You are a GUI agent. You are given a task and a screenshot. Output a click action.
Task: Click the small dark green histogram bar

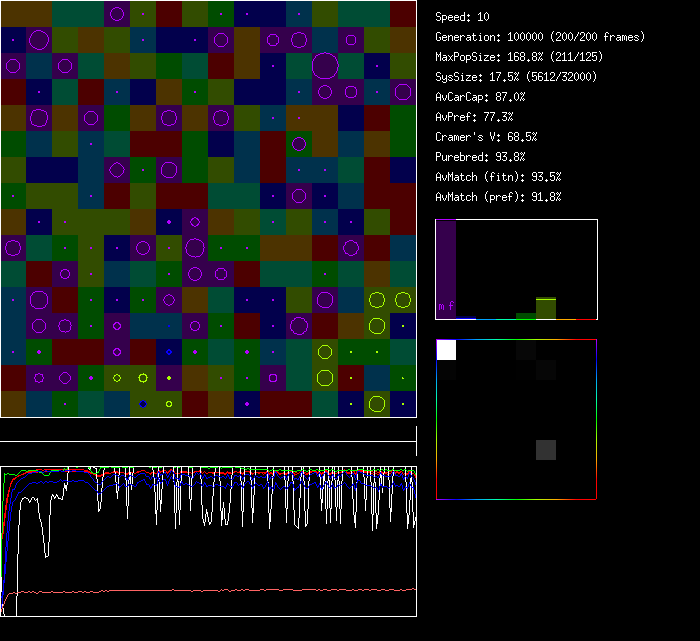click(x=525, y=315)
